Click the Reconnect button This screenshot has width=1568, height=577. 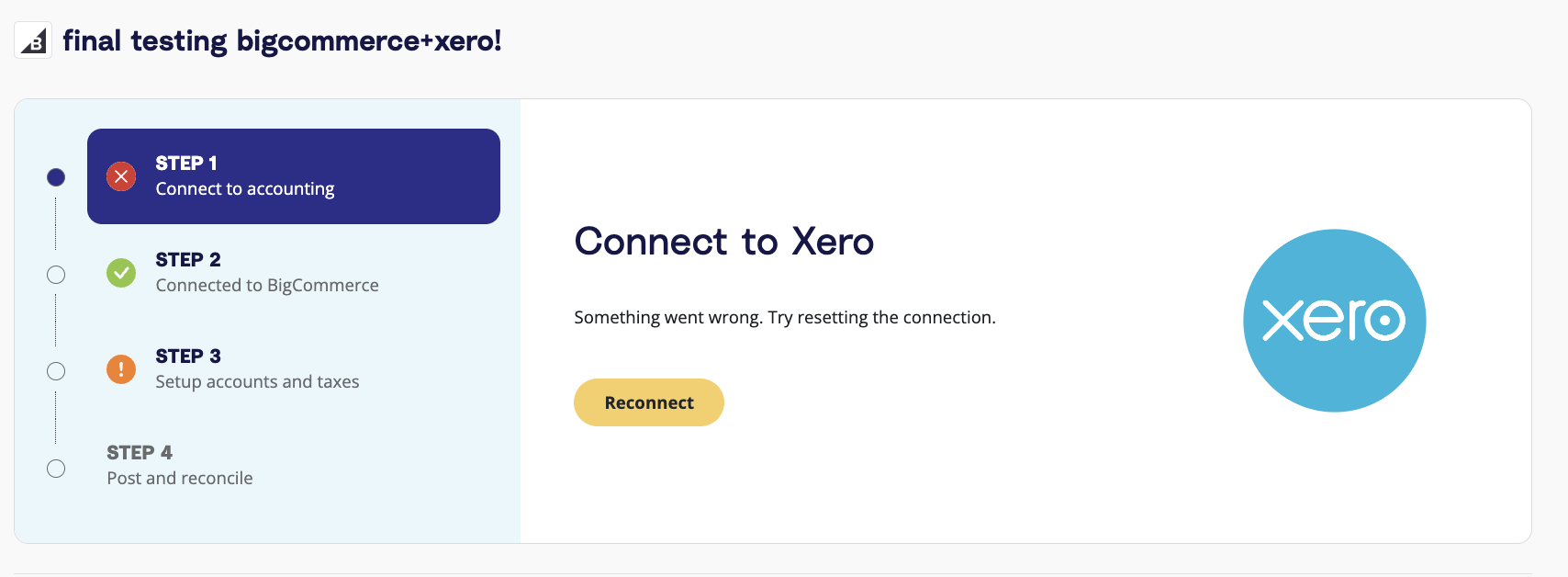click(x=649, y=402)
